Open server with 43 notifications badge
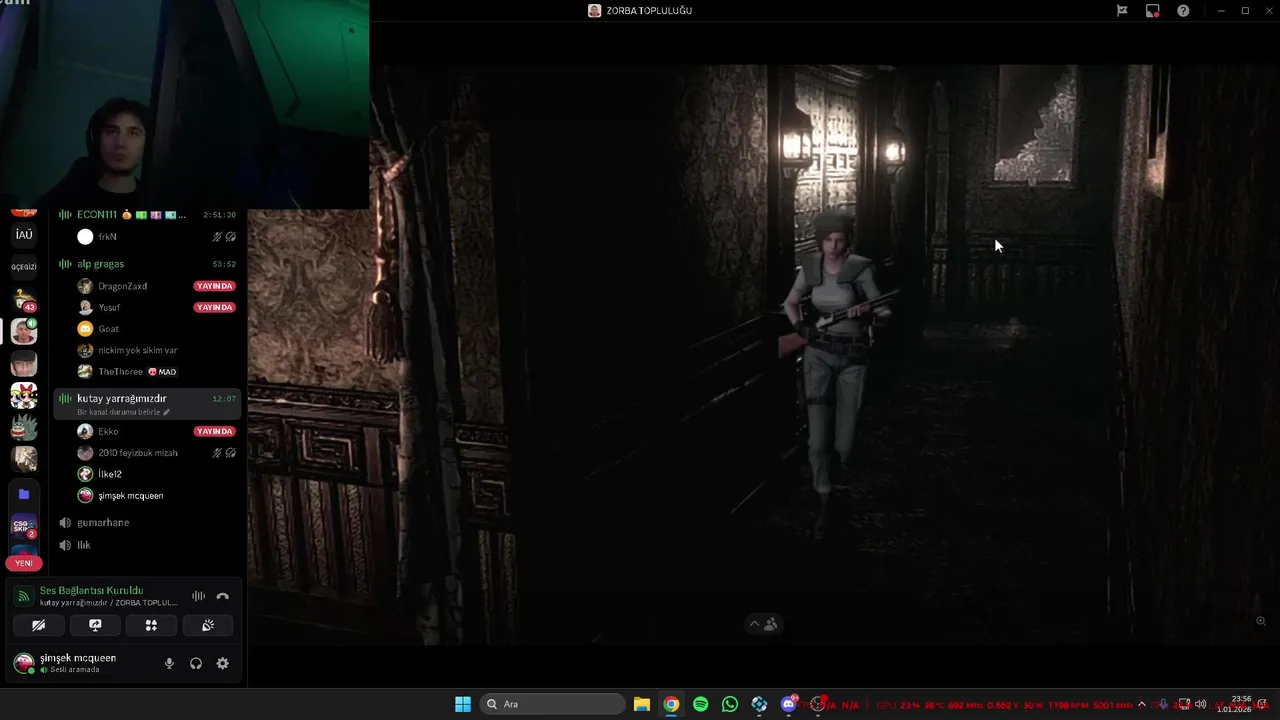 tap(24, 299)
